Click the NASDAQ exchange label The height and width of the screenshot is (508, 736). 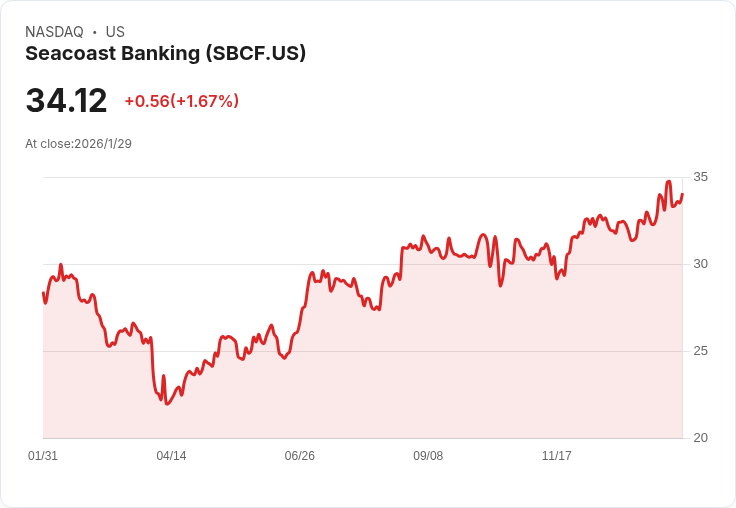point(54,32)
